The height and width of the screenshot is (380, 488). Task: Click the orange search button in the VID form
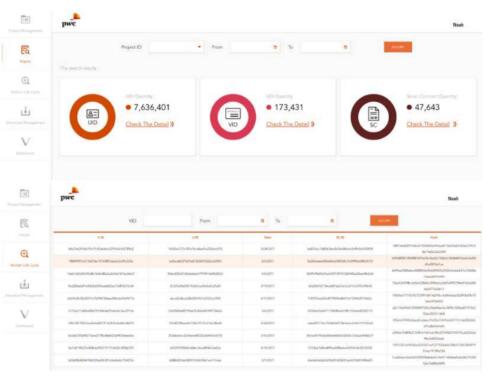click(x=384, y=221)
